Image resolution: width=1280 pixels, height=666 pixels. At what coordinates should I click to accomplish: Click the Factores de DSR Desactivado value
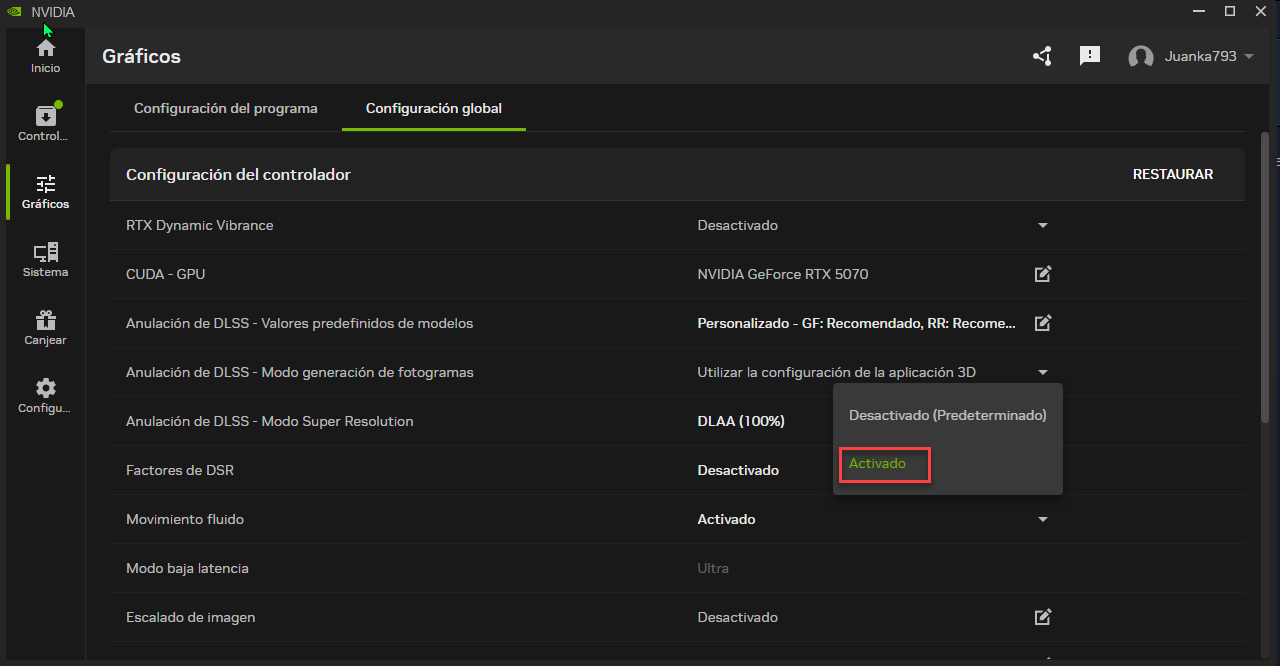pos(738,470)
